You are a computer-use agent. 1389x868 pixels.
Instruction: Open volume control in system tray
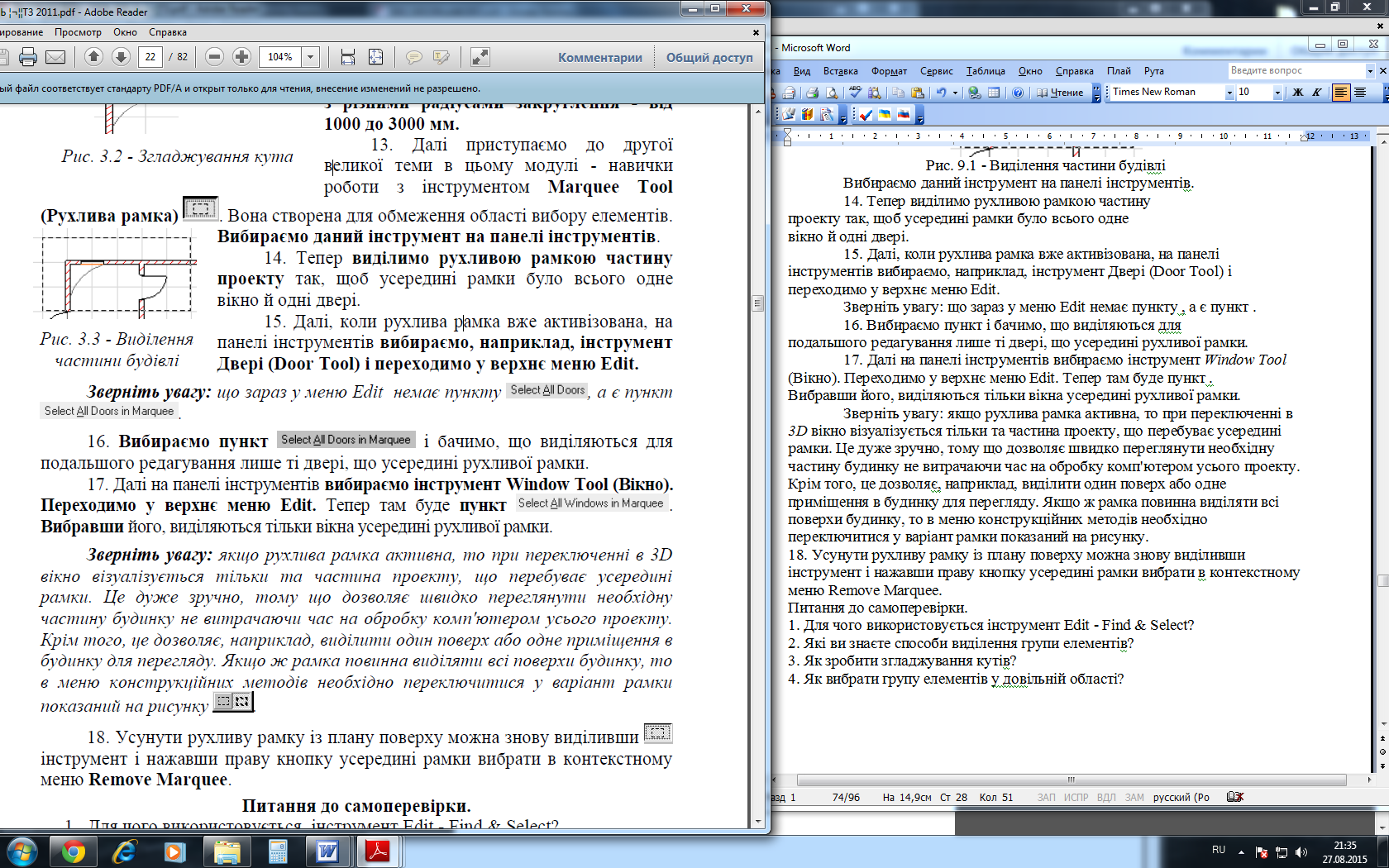pos(1301,851)
